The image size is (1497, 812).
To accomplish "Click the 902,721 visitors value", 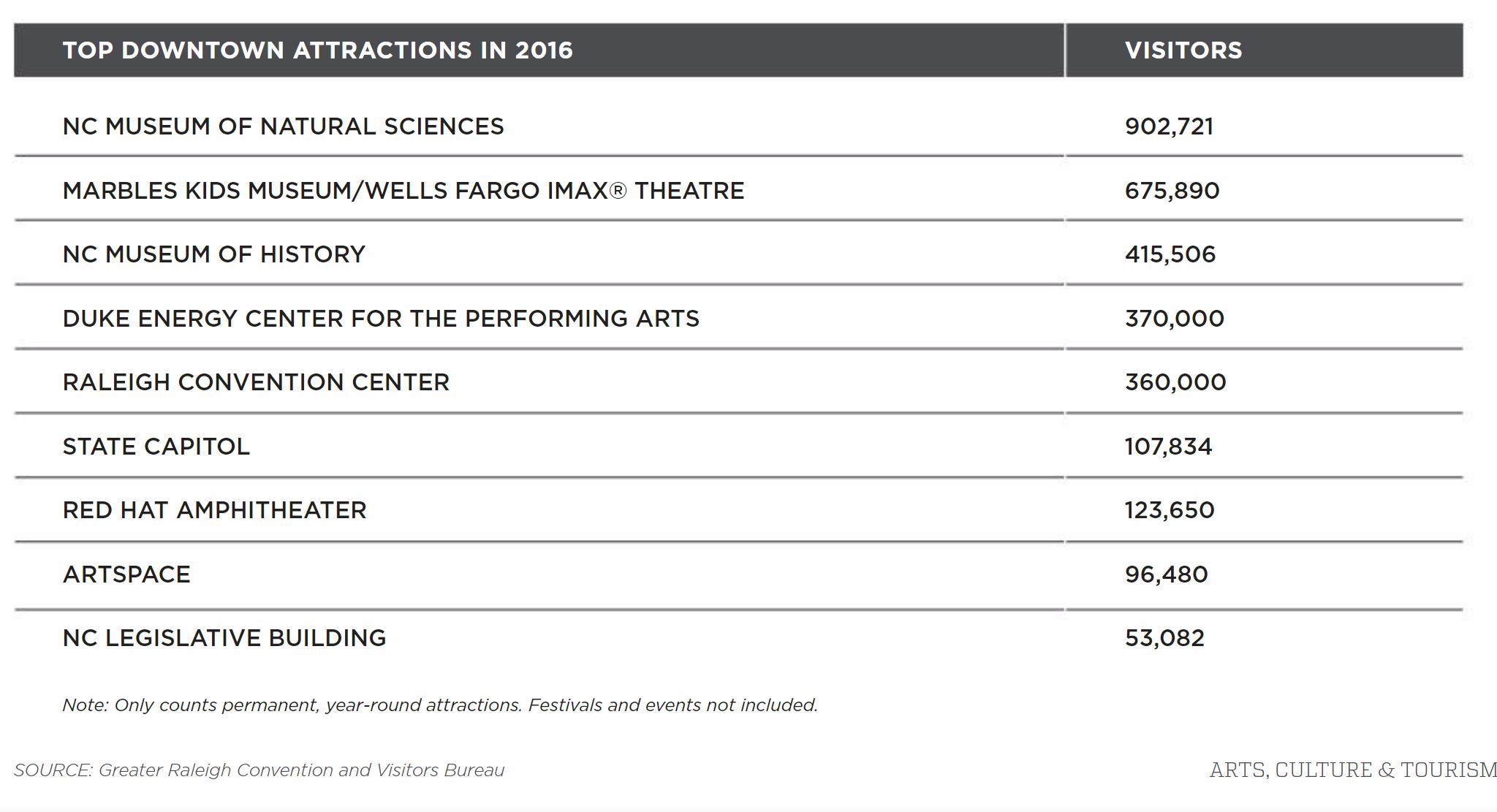I will click(x=1169, y=126).
